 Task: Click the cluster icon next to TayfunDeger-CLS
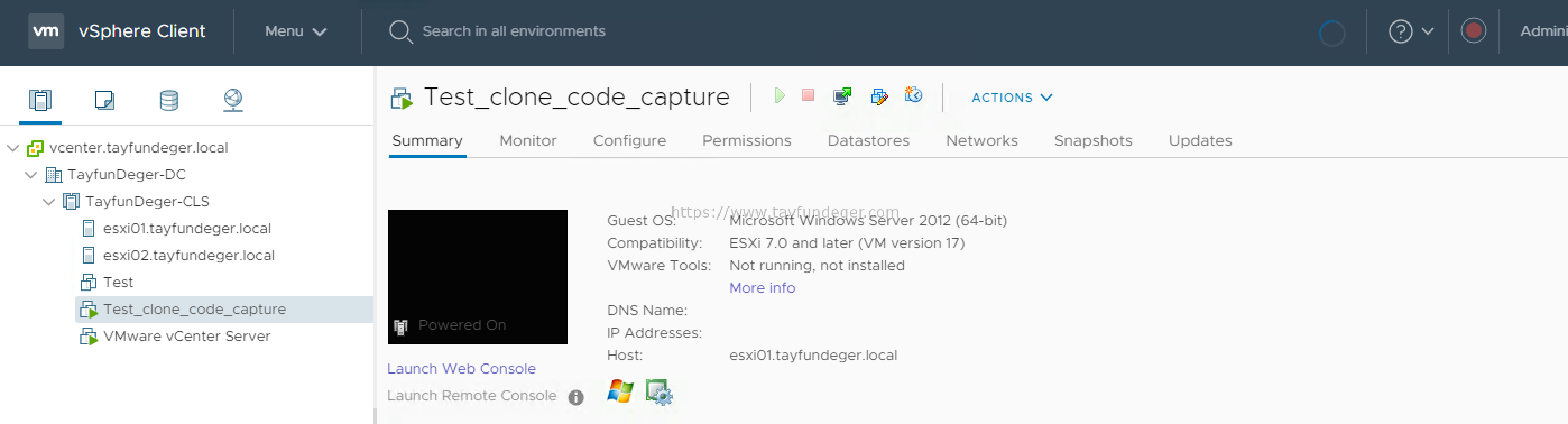click(71, 201)
